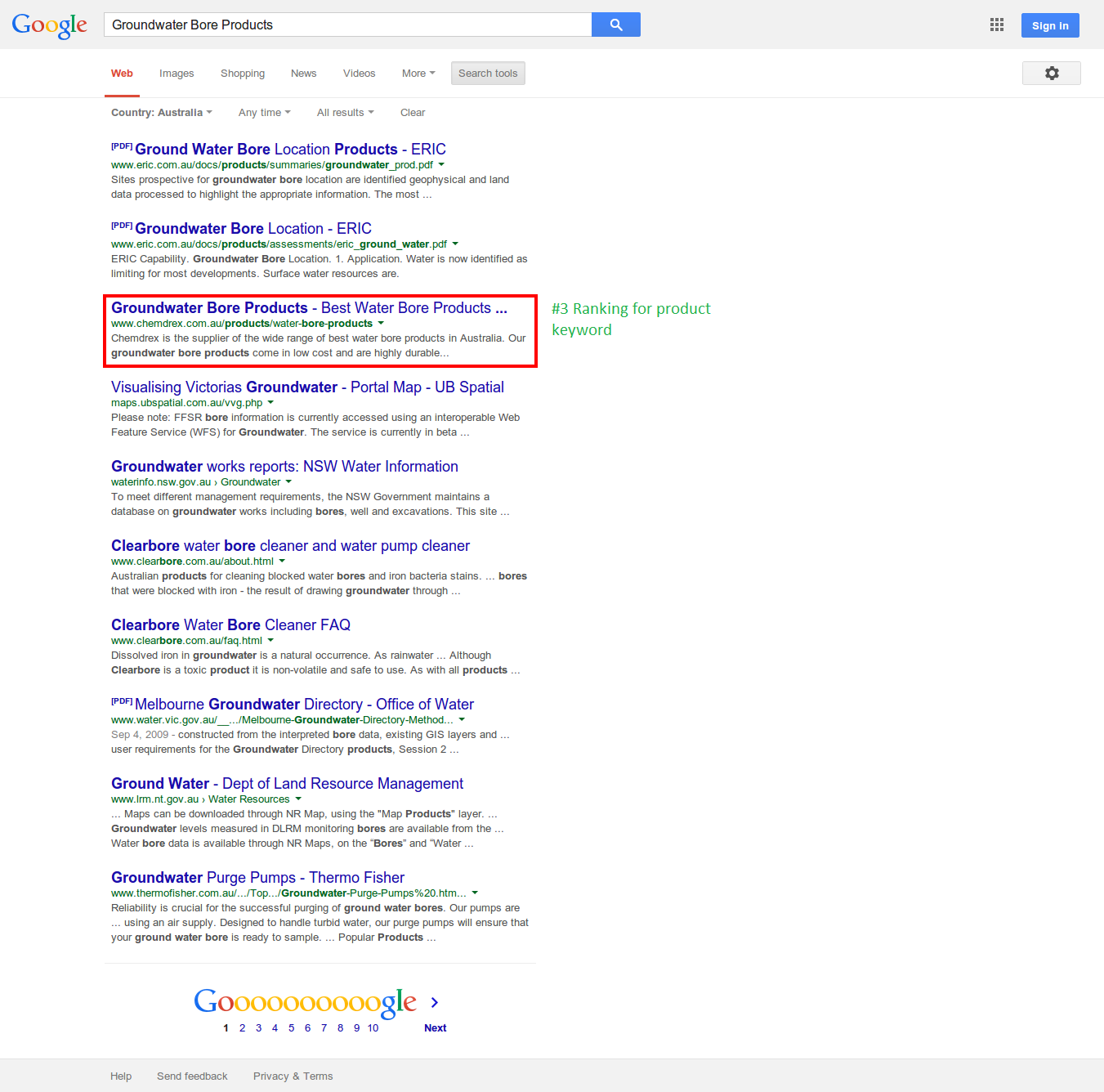1104x1092 pixels.
Task: Expand arrow next to water.vic.gov.au URL
Action: (462, 719)
